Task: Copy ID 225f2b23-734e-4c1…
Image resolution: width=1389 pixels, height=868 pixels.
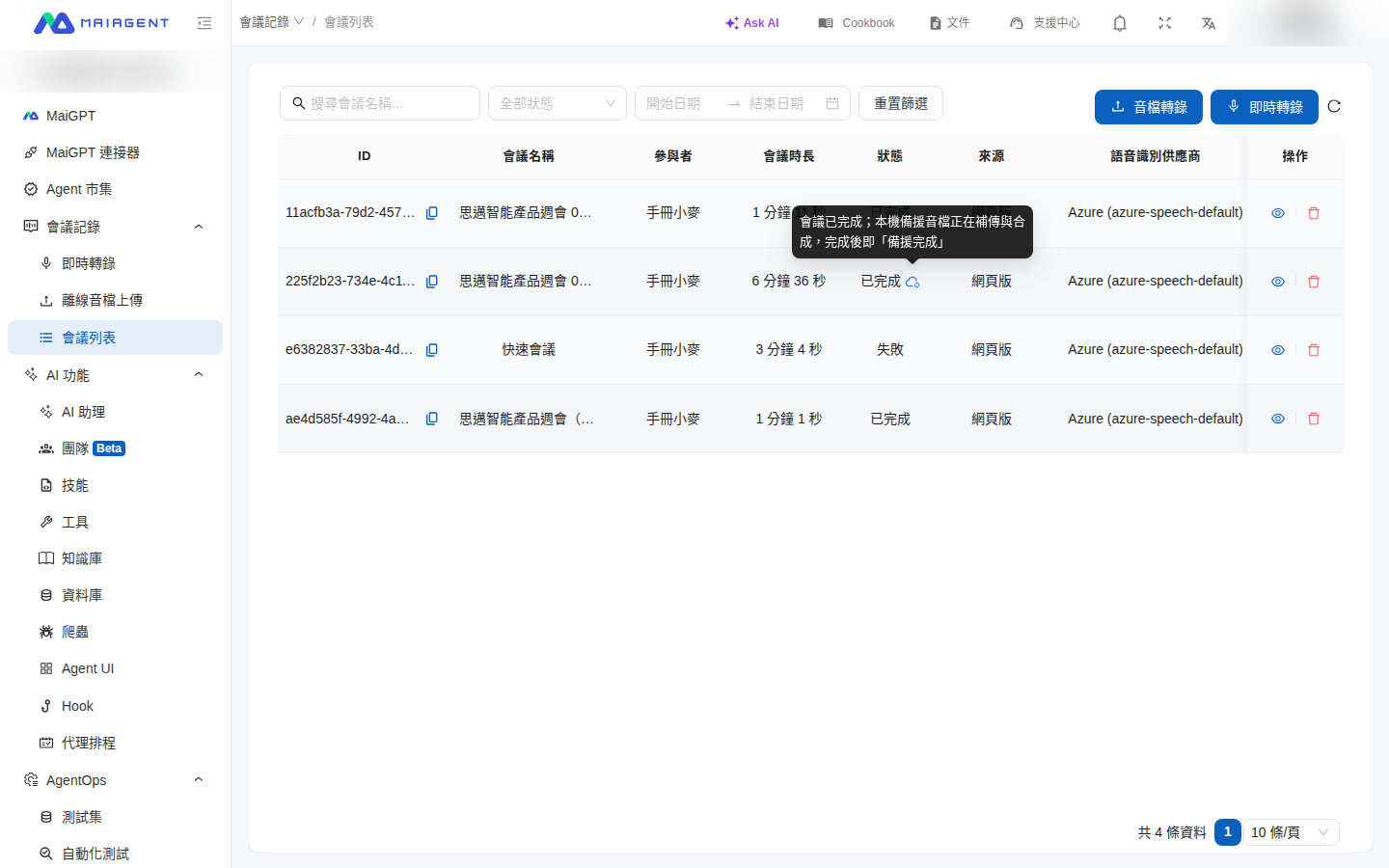Action: pyautogui.click(x=432, y=282)
